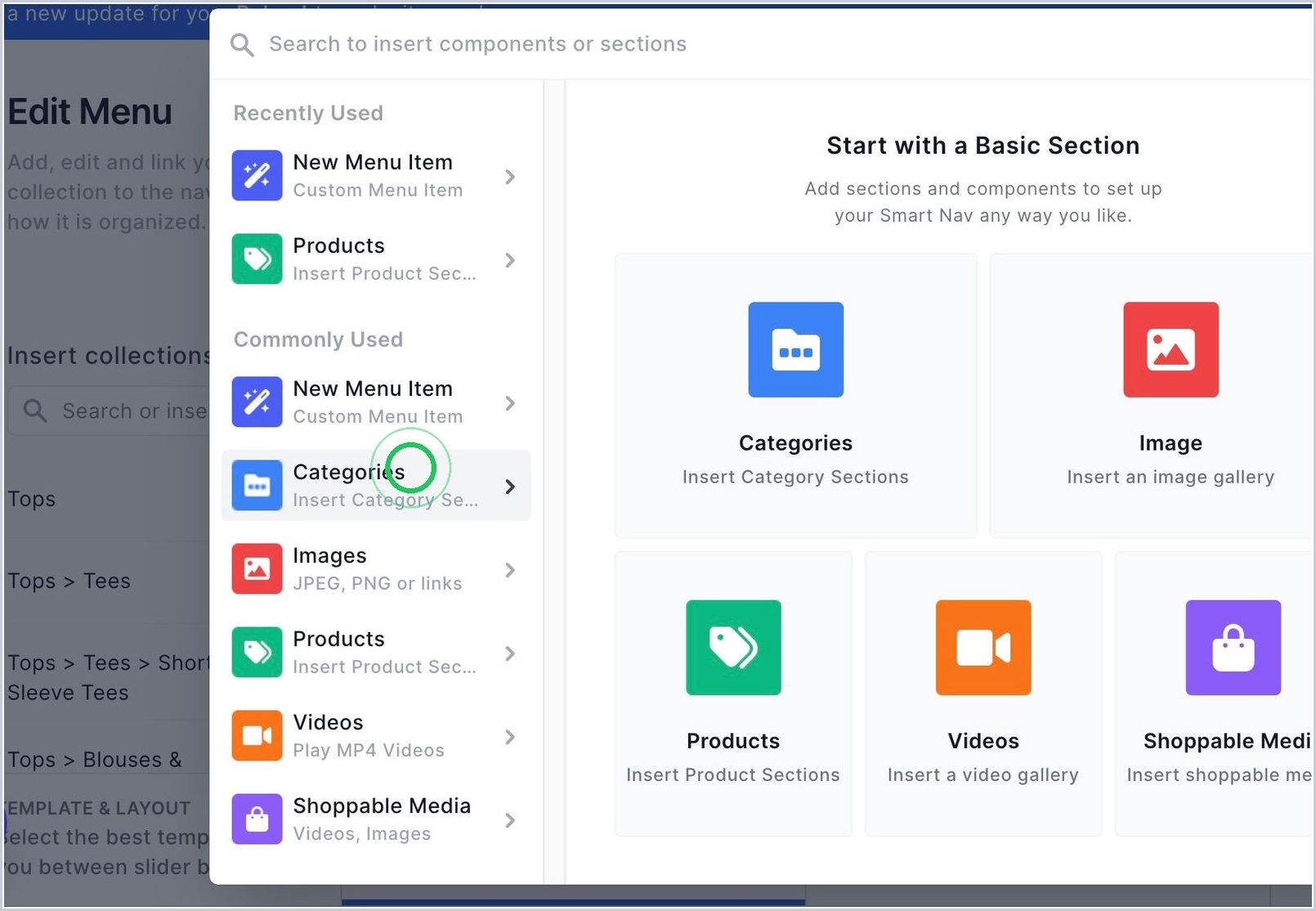Select the Products tag icon under Recently Used
Image resolution: width=1316 pixels, height=911 pixels.
pyautogui.click(x=257, y=259)
